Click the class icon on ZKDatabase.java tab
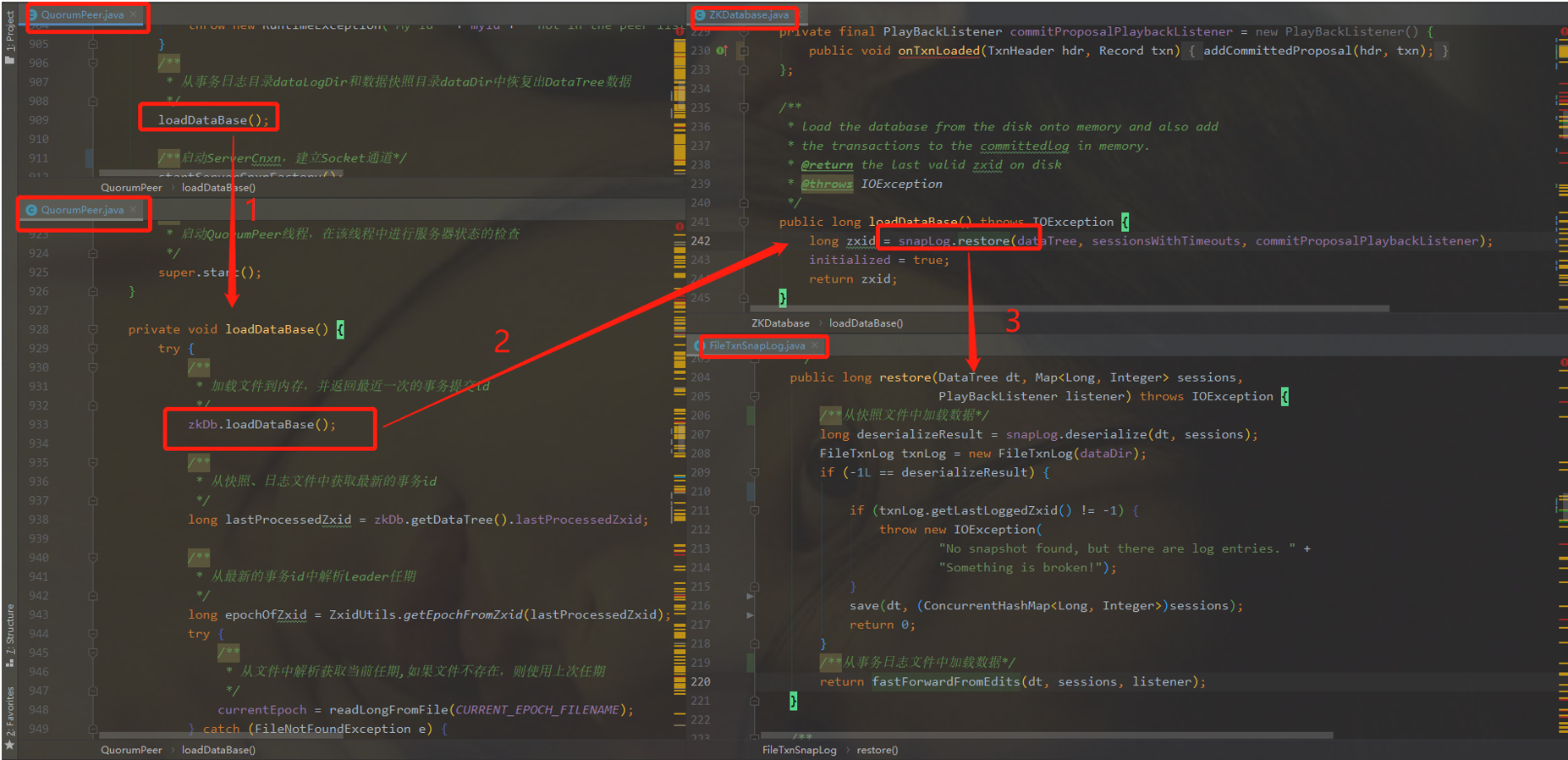1568x760 pixels. point(700,15)
